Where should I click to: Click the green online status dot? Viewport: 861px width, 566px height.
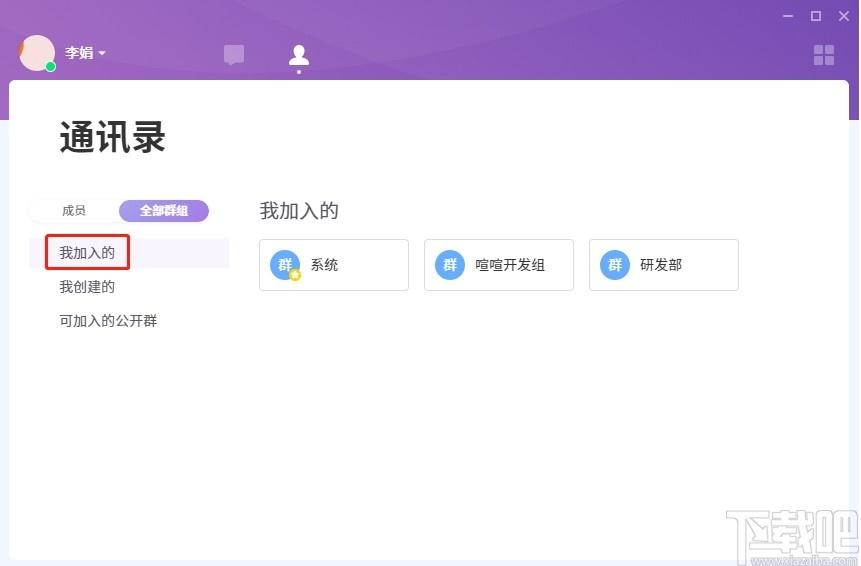(51, 67)
